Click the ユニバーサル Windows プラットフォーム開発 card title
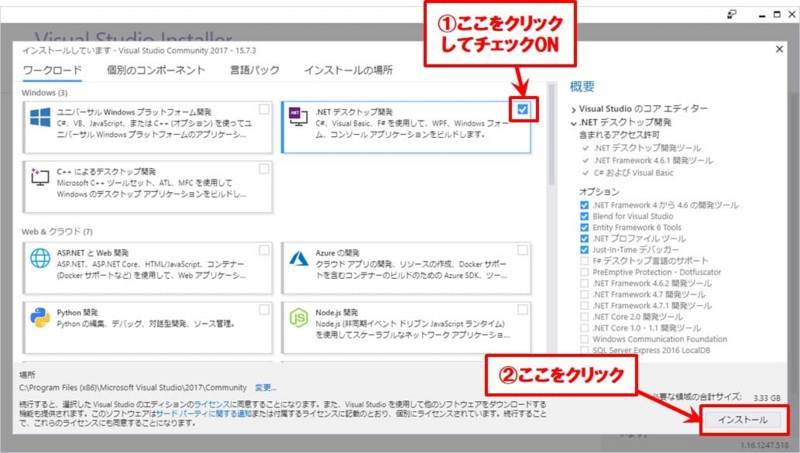 coord(134,112)
